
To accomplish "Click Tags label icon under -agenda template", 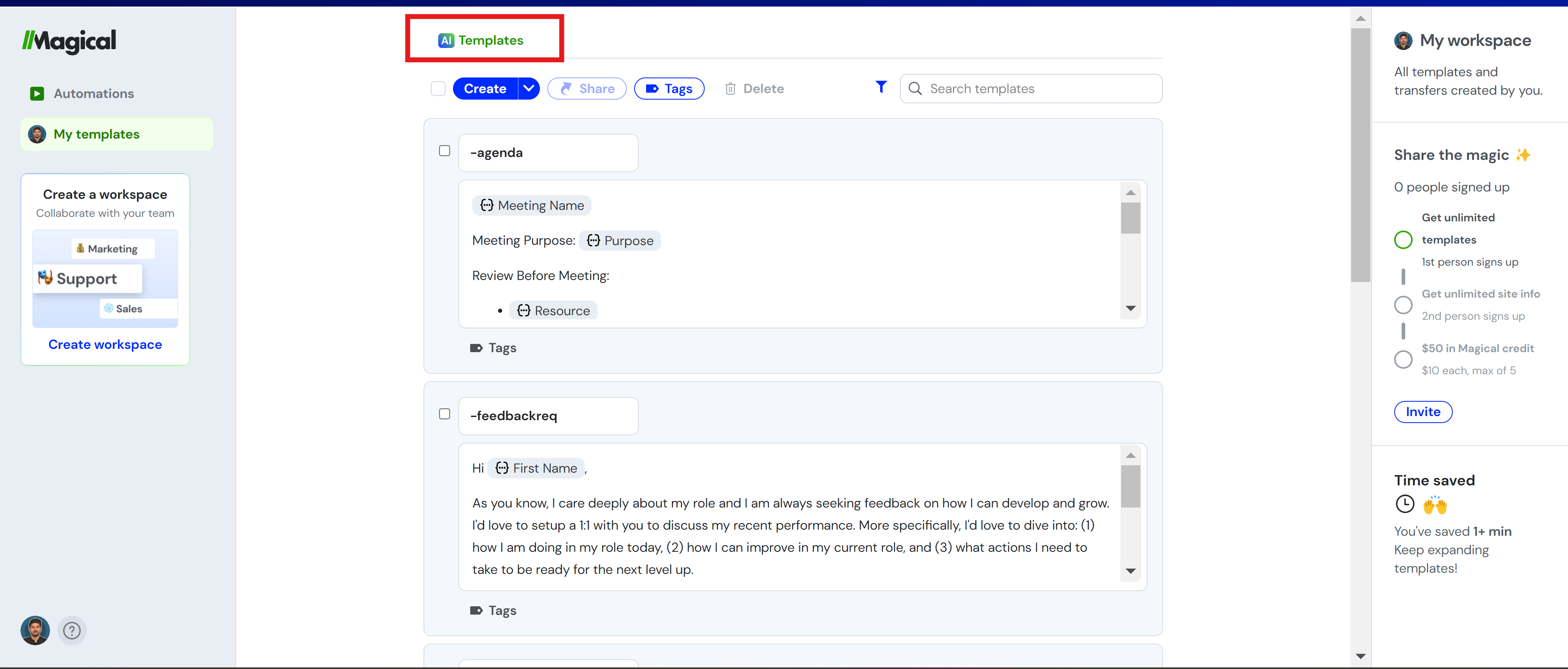I will click(476, 348).
